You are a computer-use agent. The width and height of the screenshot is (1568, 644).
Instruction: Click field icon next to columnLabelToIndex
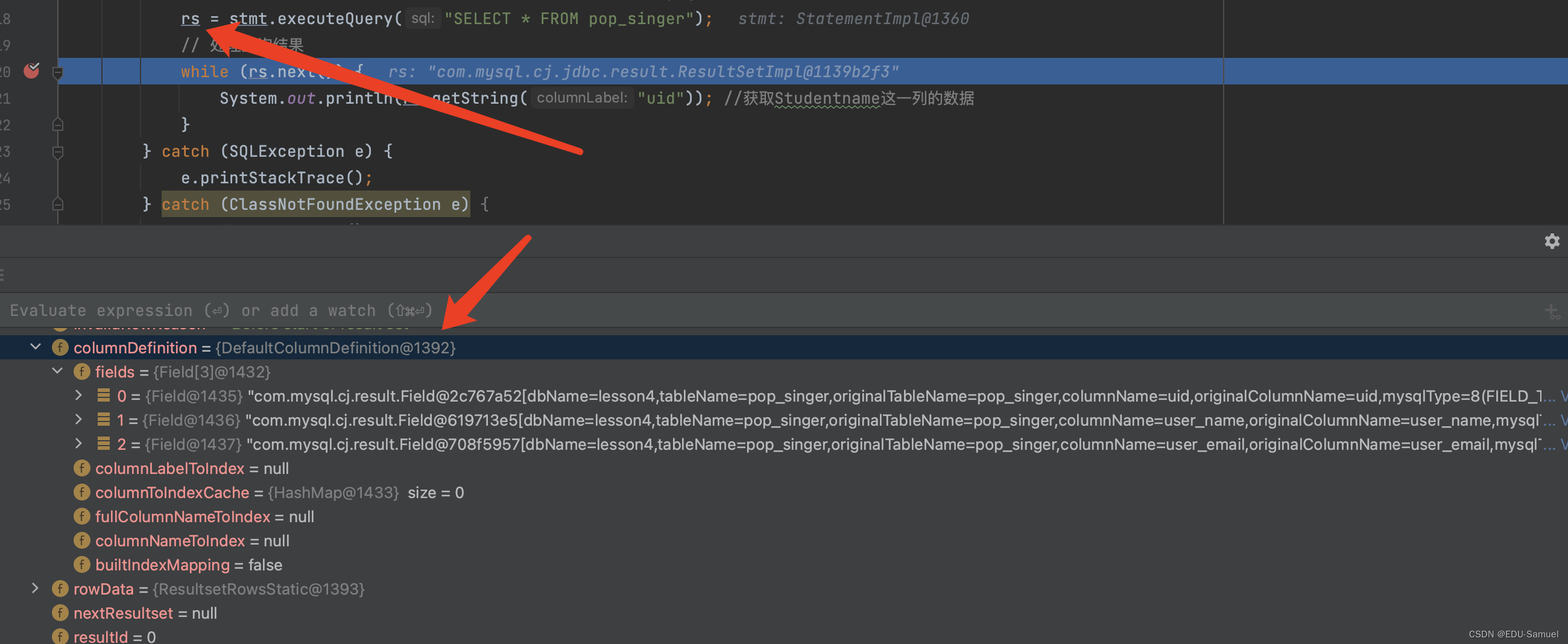pyautogui.click(x=81, y=468)
